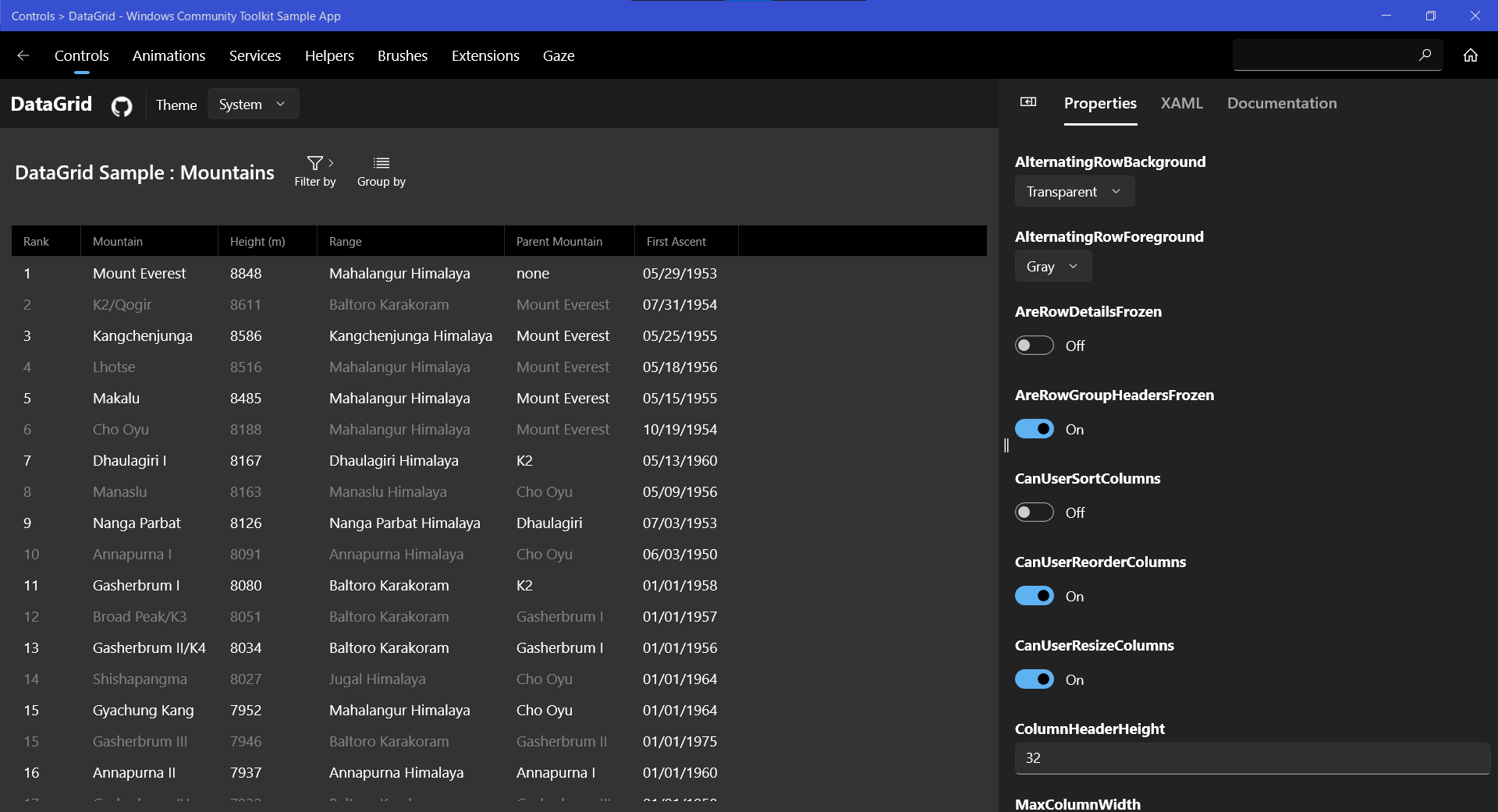Click the Filter by funnel icon
The image size is (1498, 812).
315,163
